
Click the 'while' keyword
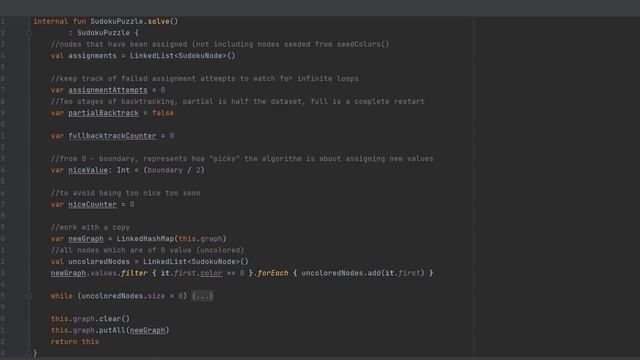click(x=62, y=296)
